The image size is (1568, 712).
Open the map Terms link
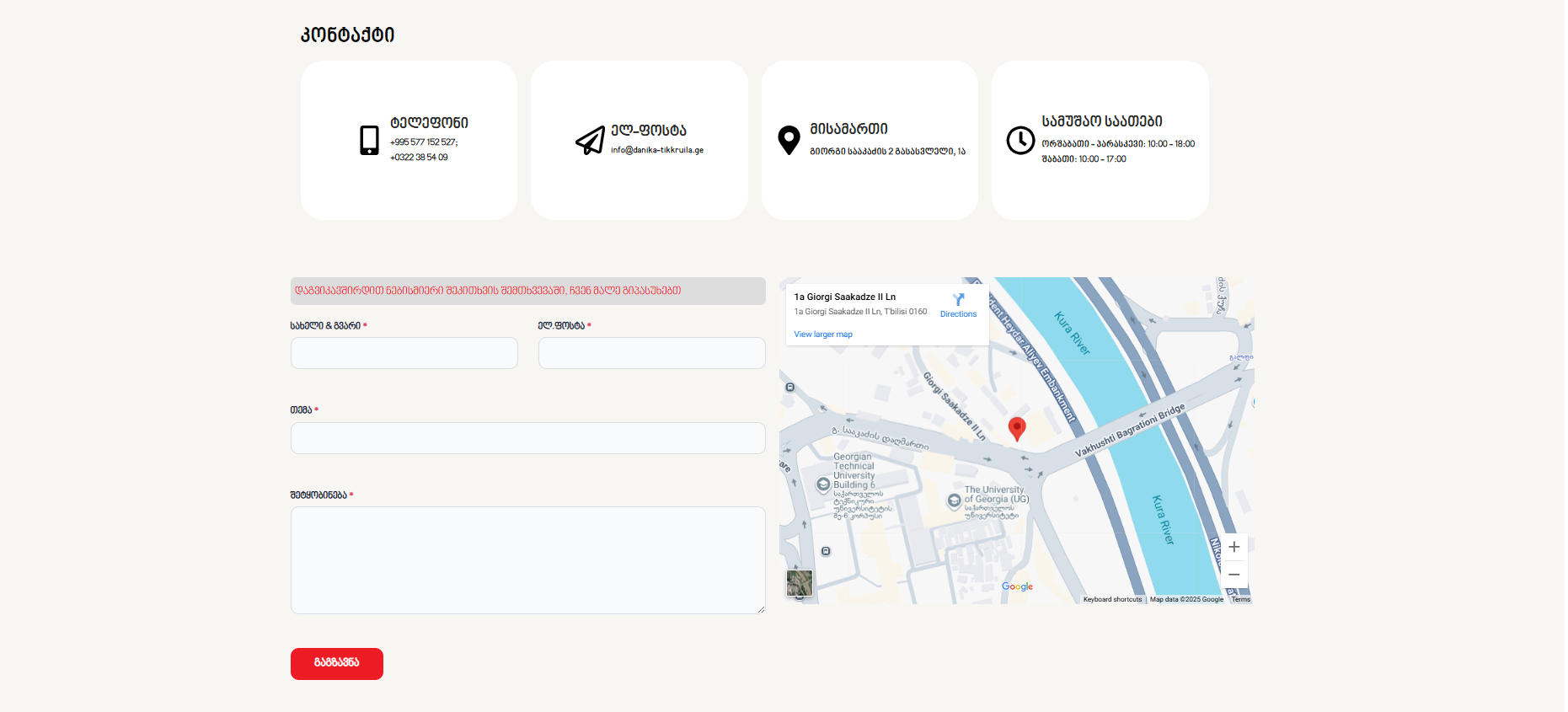[x=1240, y=600]
